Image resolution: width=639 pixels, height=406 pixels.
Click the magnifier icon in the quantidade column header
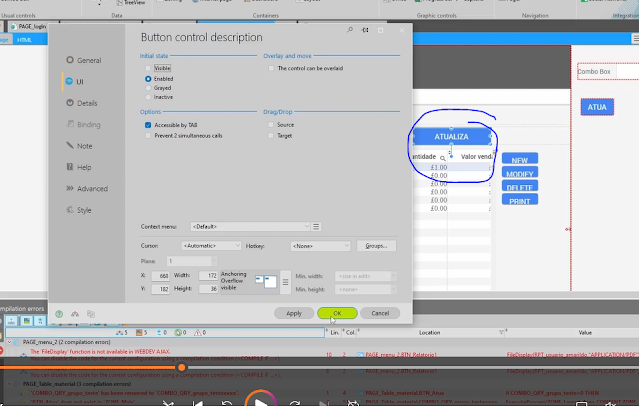pyautogui.click(x=443, y=158)
